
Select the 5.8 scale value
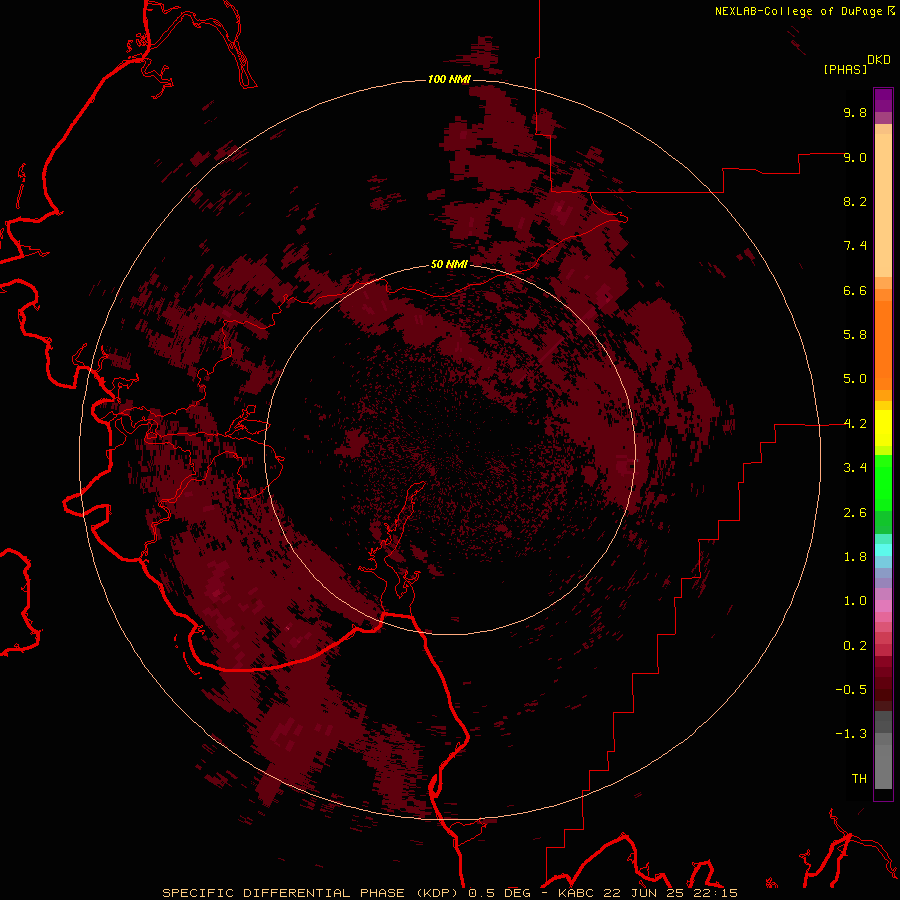tap(855, 335)
